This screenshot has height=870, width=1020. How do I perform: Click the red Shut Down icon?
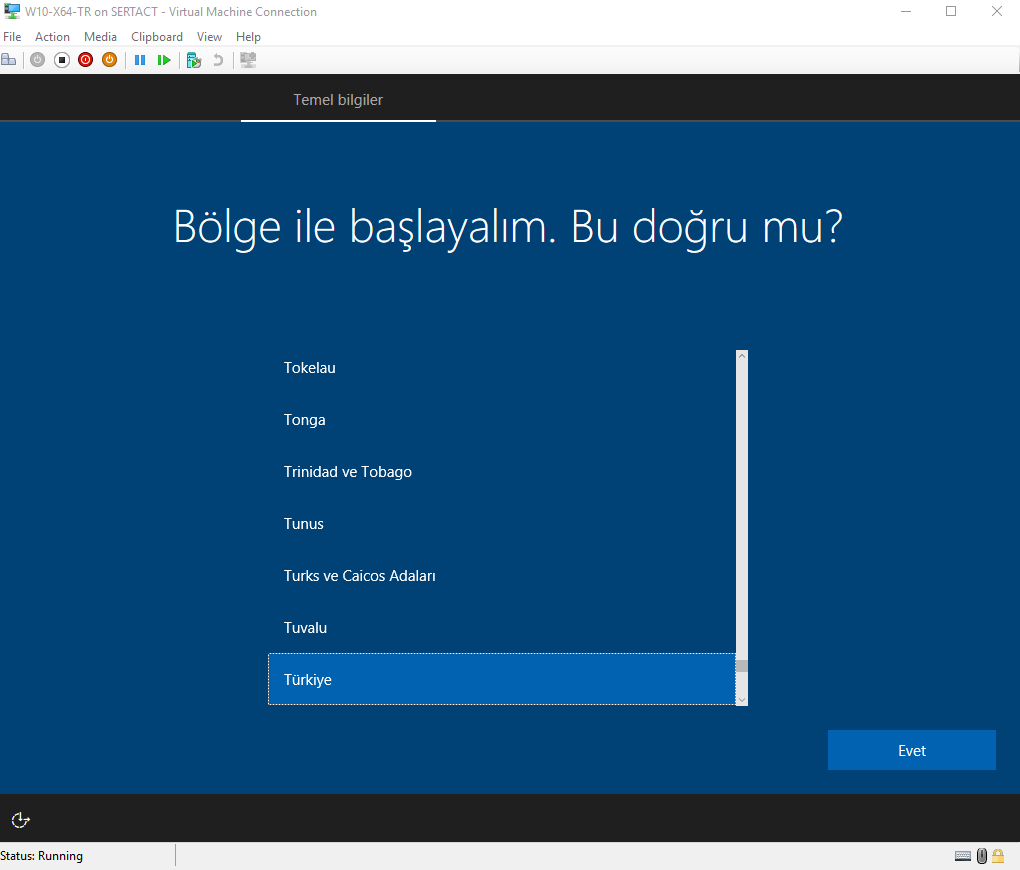[x=85, y=60]
